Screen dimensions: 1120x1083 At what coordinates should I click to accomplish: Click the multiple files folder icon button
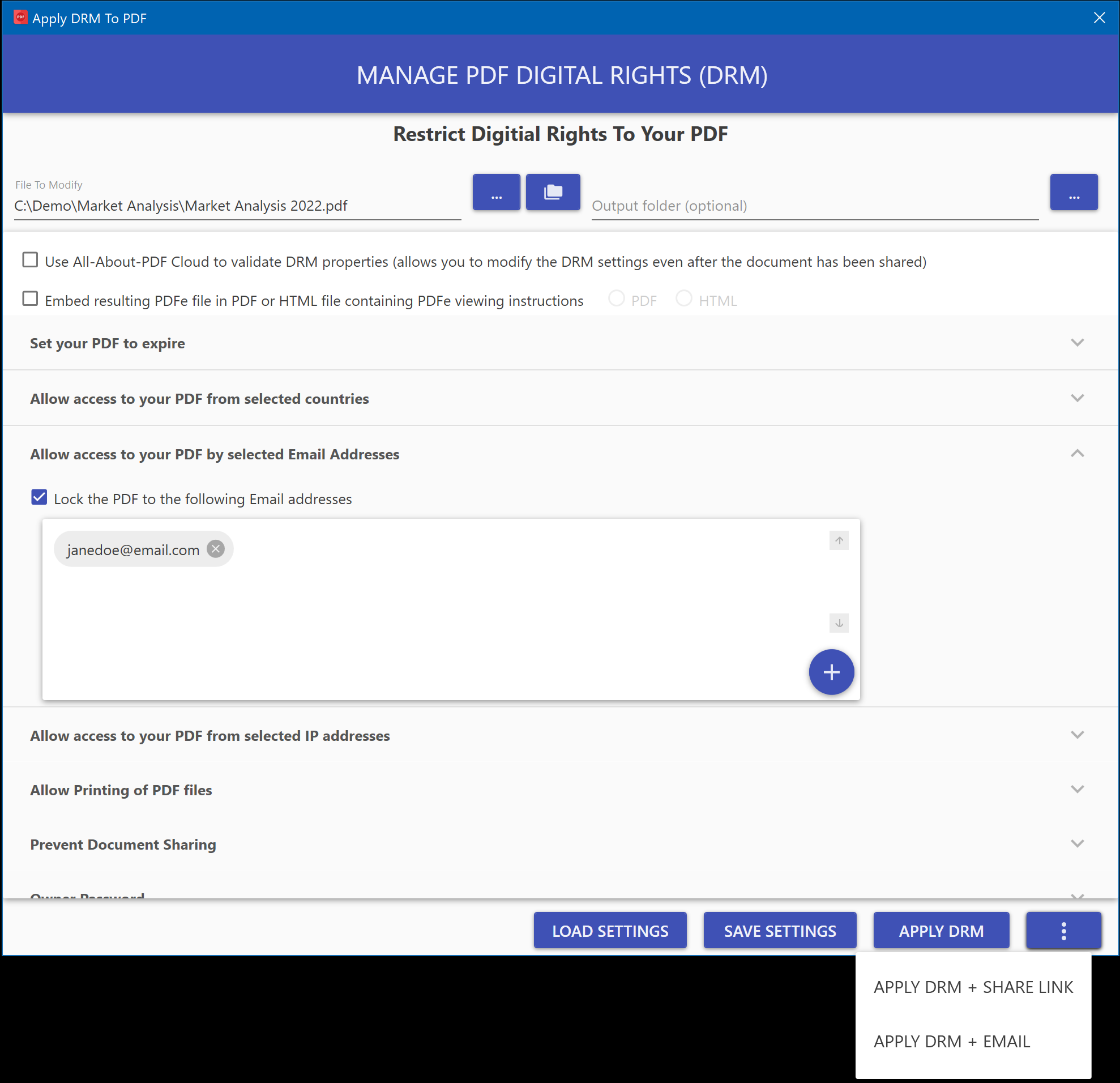pos(553,192)
